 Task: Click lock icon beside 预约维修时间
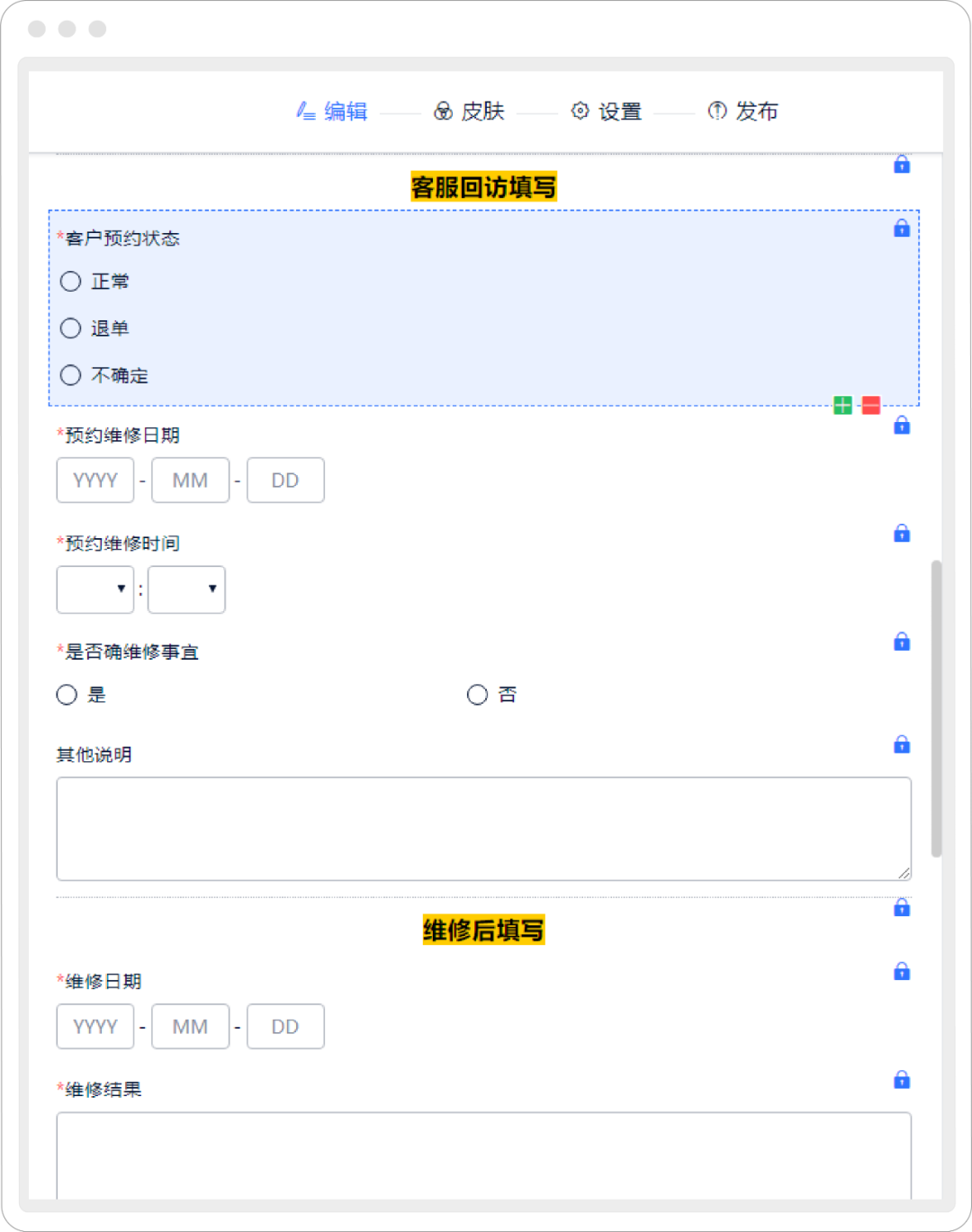click(x=901, y=534)
